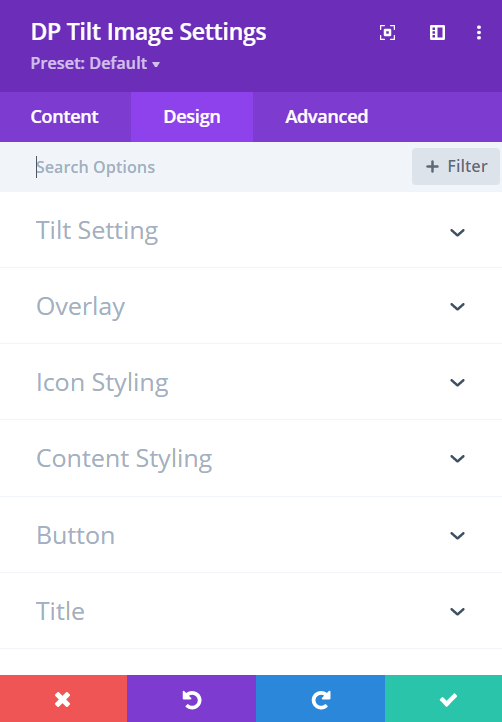Focus the Search Options field

pyautogui.click(x=221, y=167)
